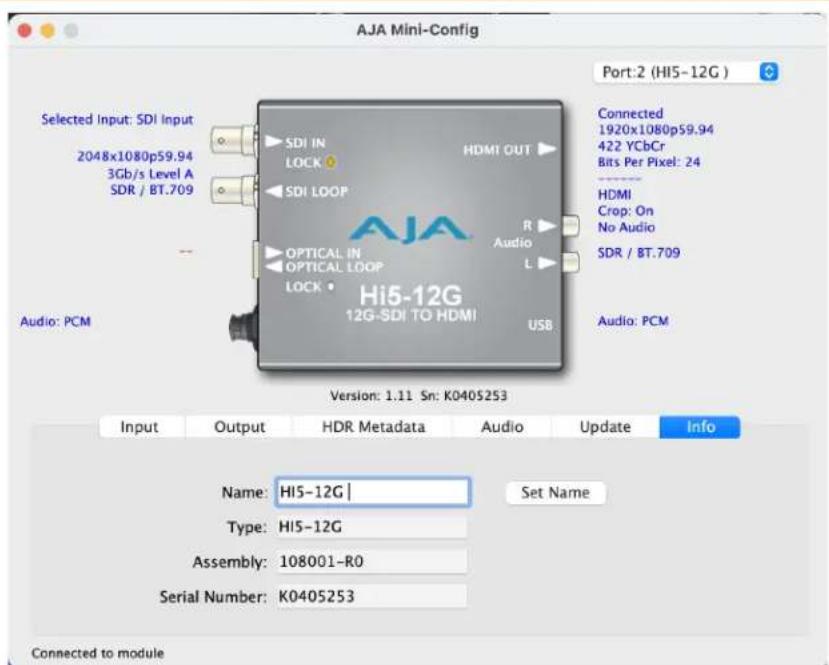Click the '422 YCbCr' text
829x665 pixels.
631,146
